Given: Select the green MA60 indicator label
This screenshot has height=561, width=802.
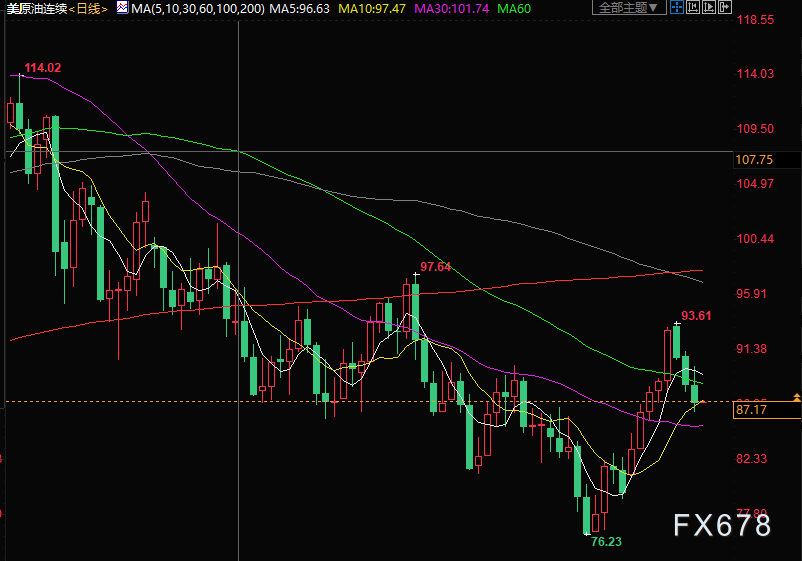Looking at the screenshot, I should pyautogui.click(x=514, y=9).
